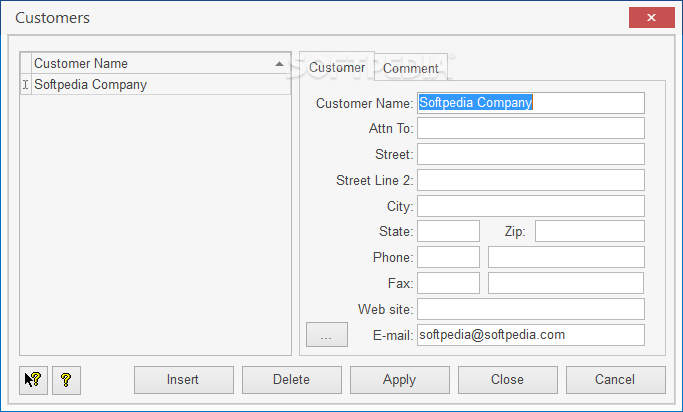683x412 pixels.
Task: Select the Softpedia Company row in the list
Action: click(x=161, y=84)
